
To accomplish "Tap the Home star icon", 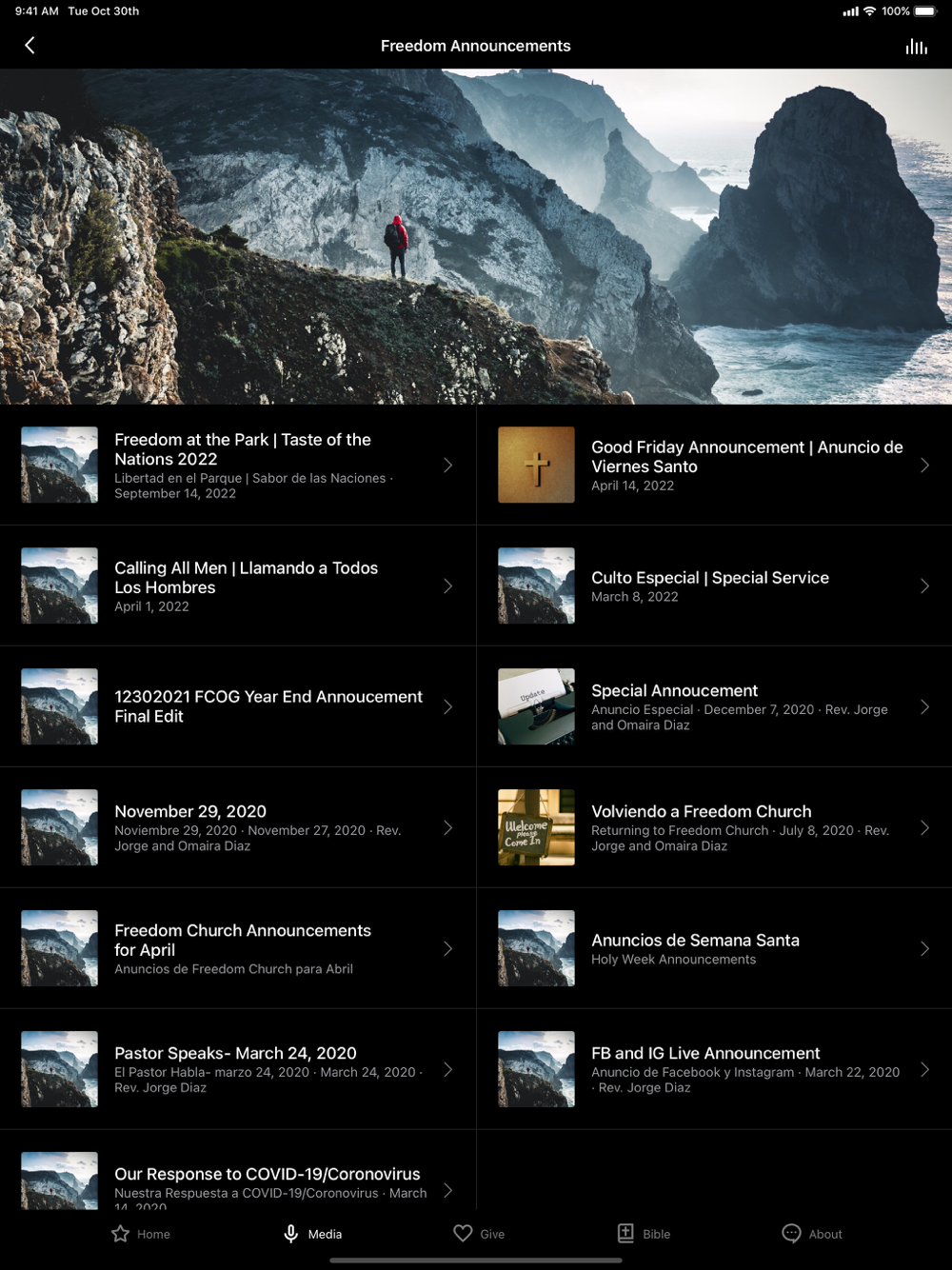I will tap(120, 1234).
